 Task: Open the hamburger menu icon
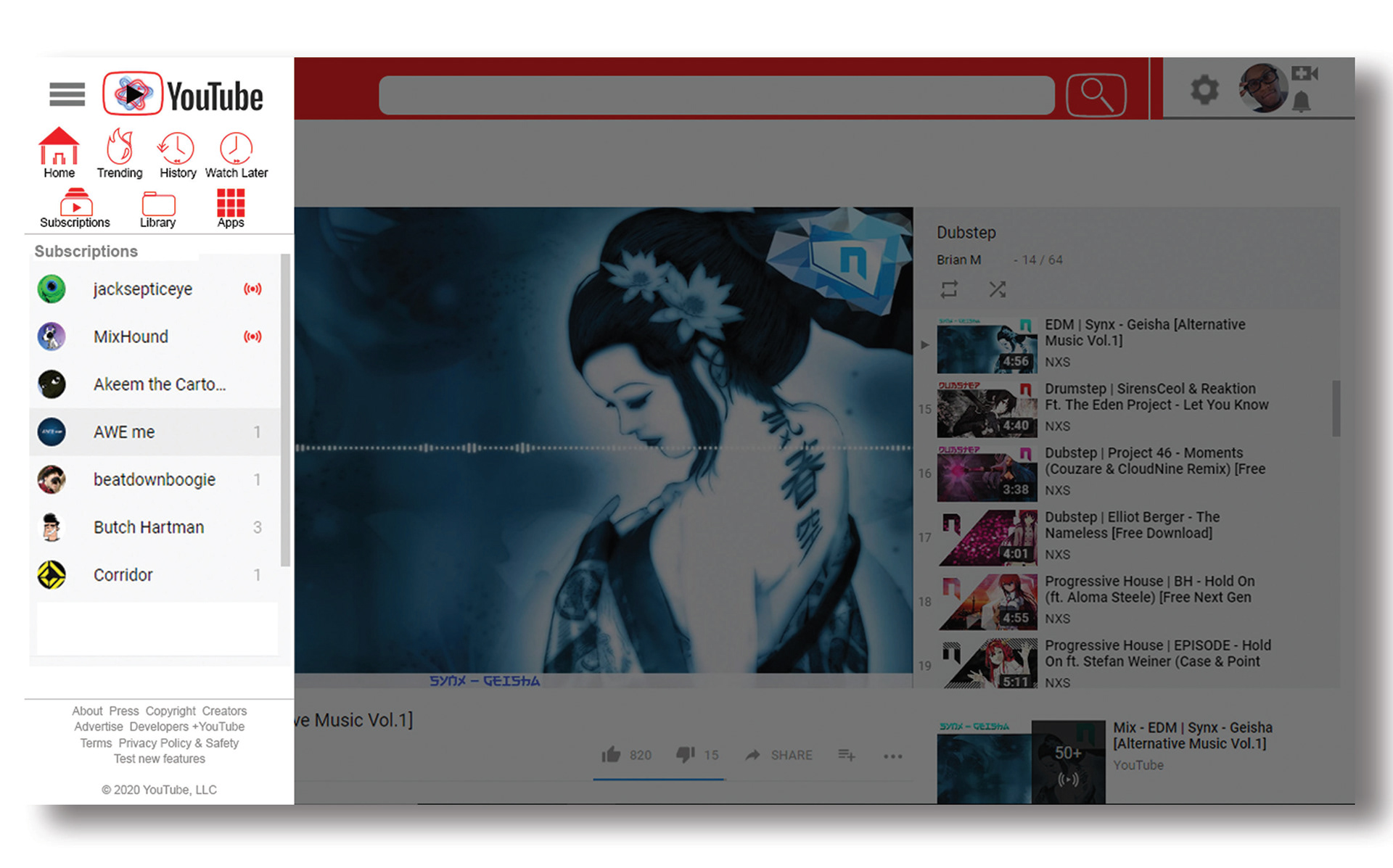point(67,94)
